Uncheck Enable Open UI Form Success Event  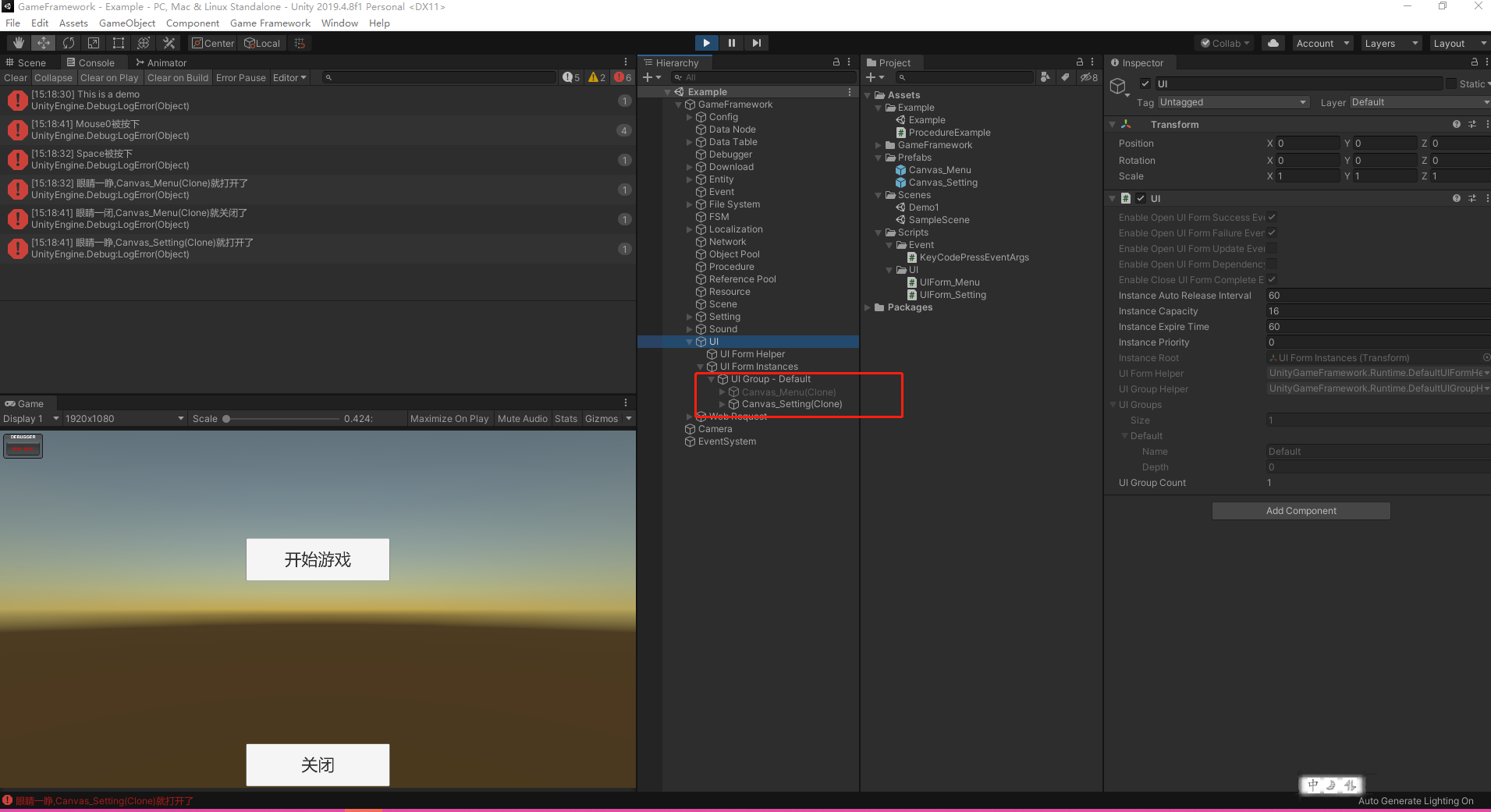point(1272,217)
